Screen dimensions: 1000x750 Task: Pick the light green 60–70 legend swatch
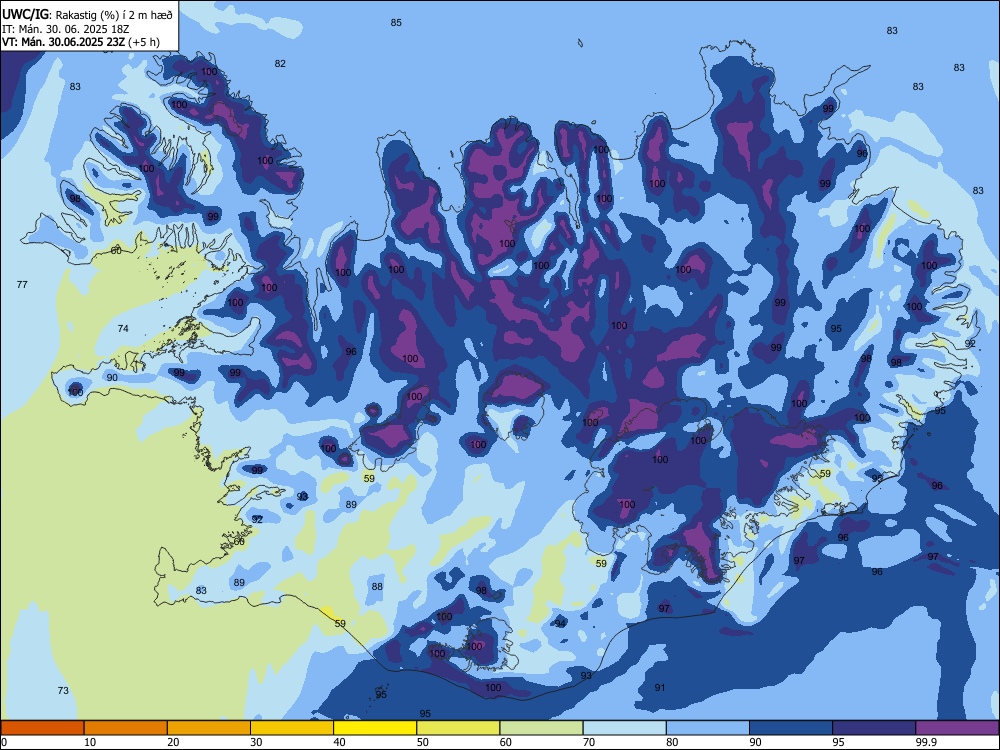pyautogui.click(x=541, y=728)
